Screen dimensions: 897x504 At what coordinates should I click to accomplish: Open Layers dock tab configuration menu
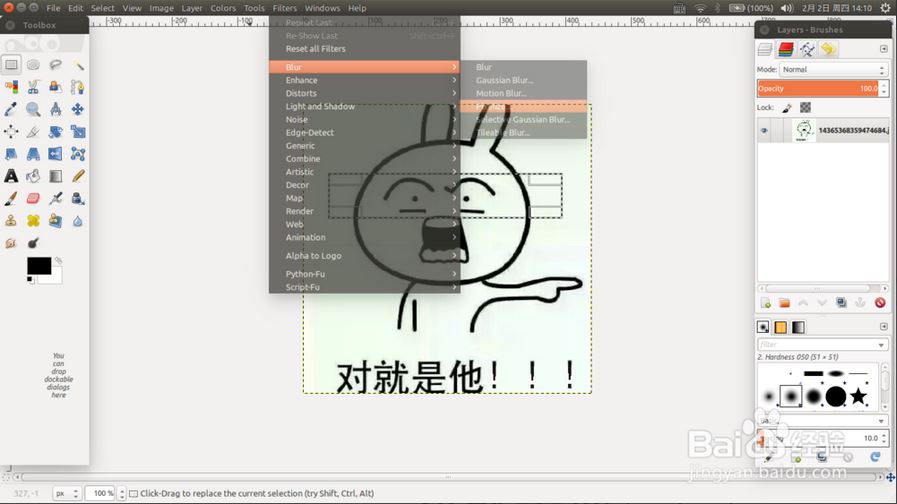coord(883,49)
